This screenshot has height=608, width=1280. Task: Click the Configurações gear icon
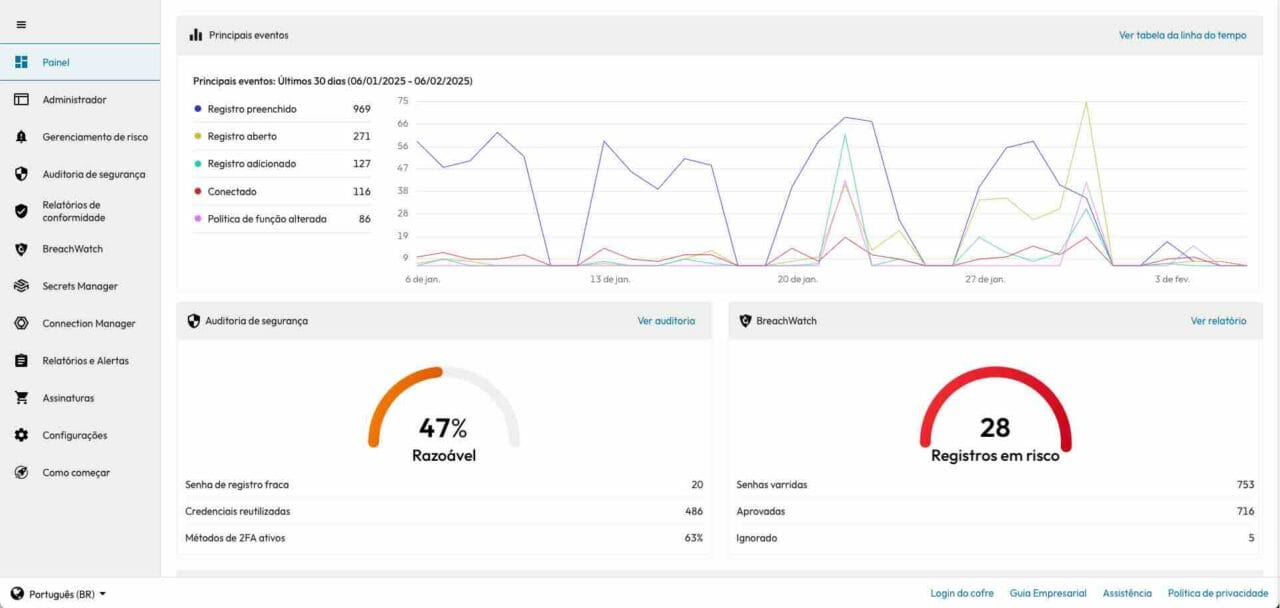[x=21, y=435]
